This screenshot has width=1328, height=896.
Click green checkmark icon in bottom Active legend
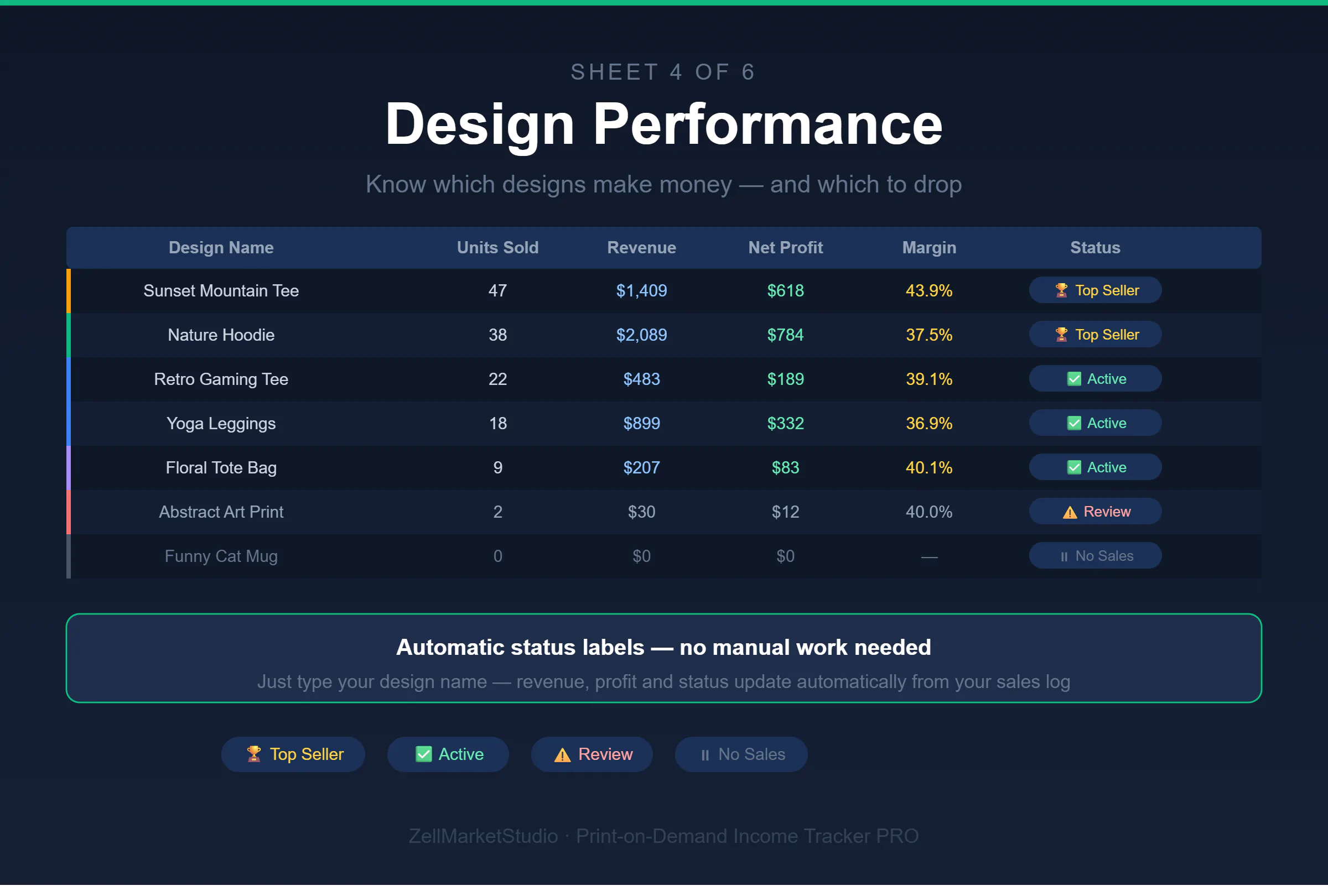pos(423,754)
